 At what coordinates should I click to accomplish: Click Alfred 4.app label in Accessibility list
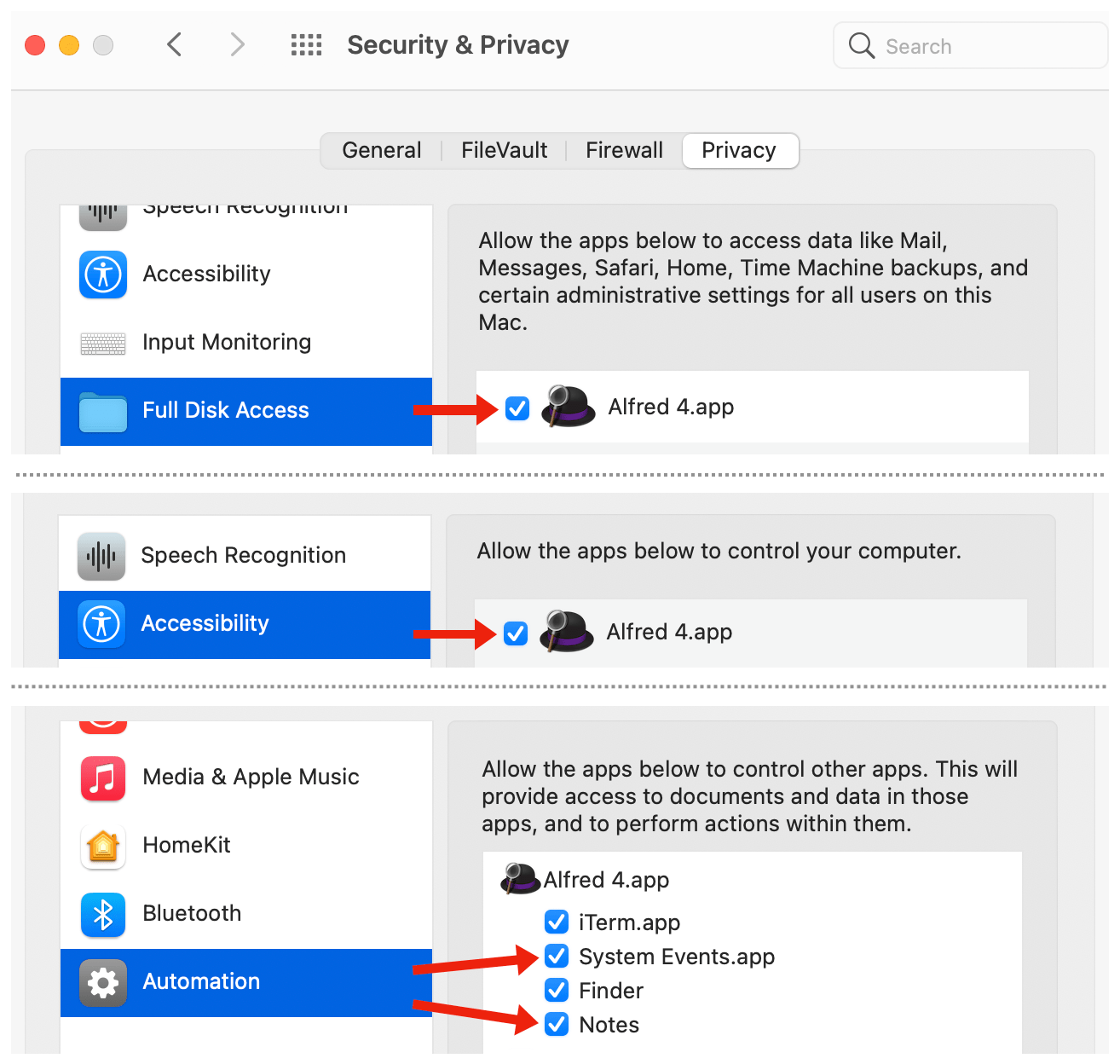coord(669,633)
